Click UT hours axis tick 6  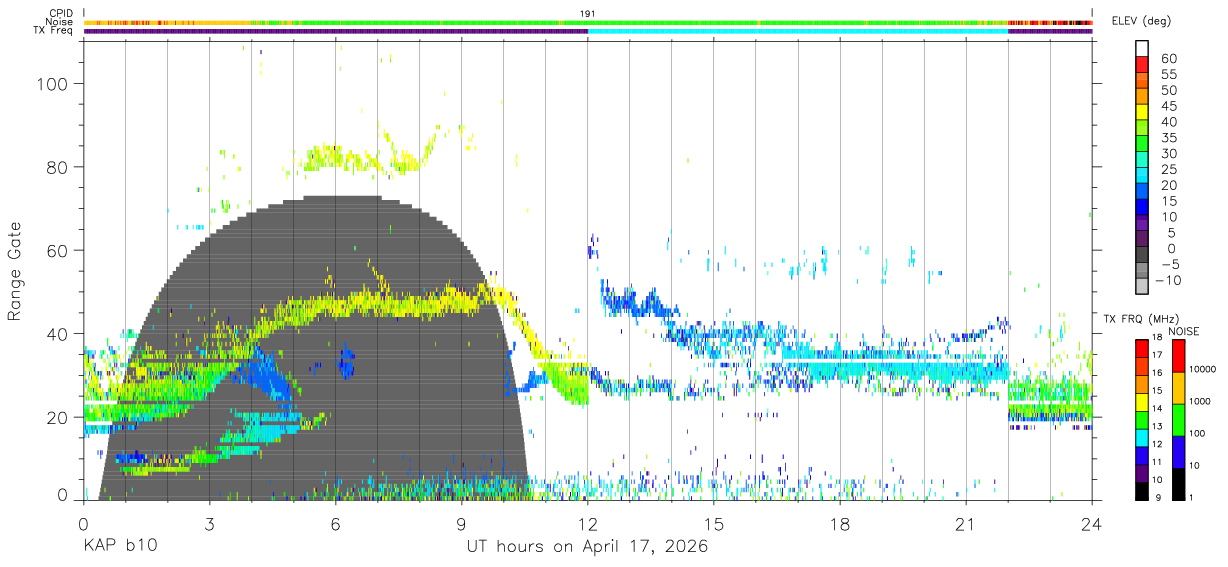[x=335, y=524]
